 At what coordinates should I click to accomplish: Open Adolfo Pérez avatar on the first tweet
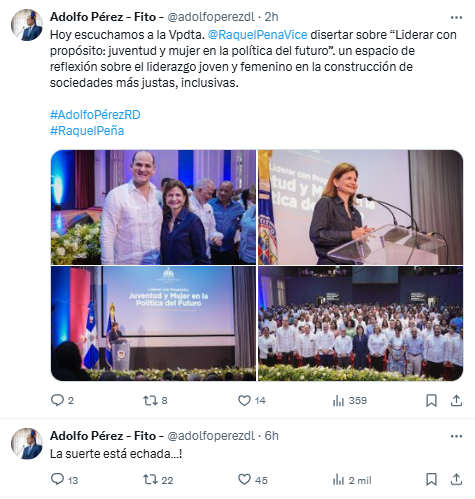pyautogui.click(x=27, y=25)
